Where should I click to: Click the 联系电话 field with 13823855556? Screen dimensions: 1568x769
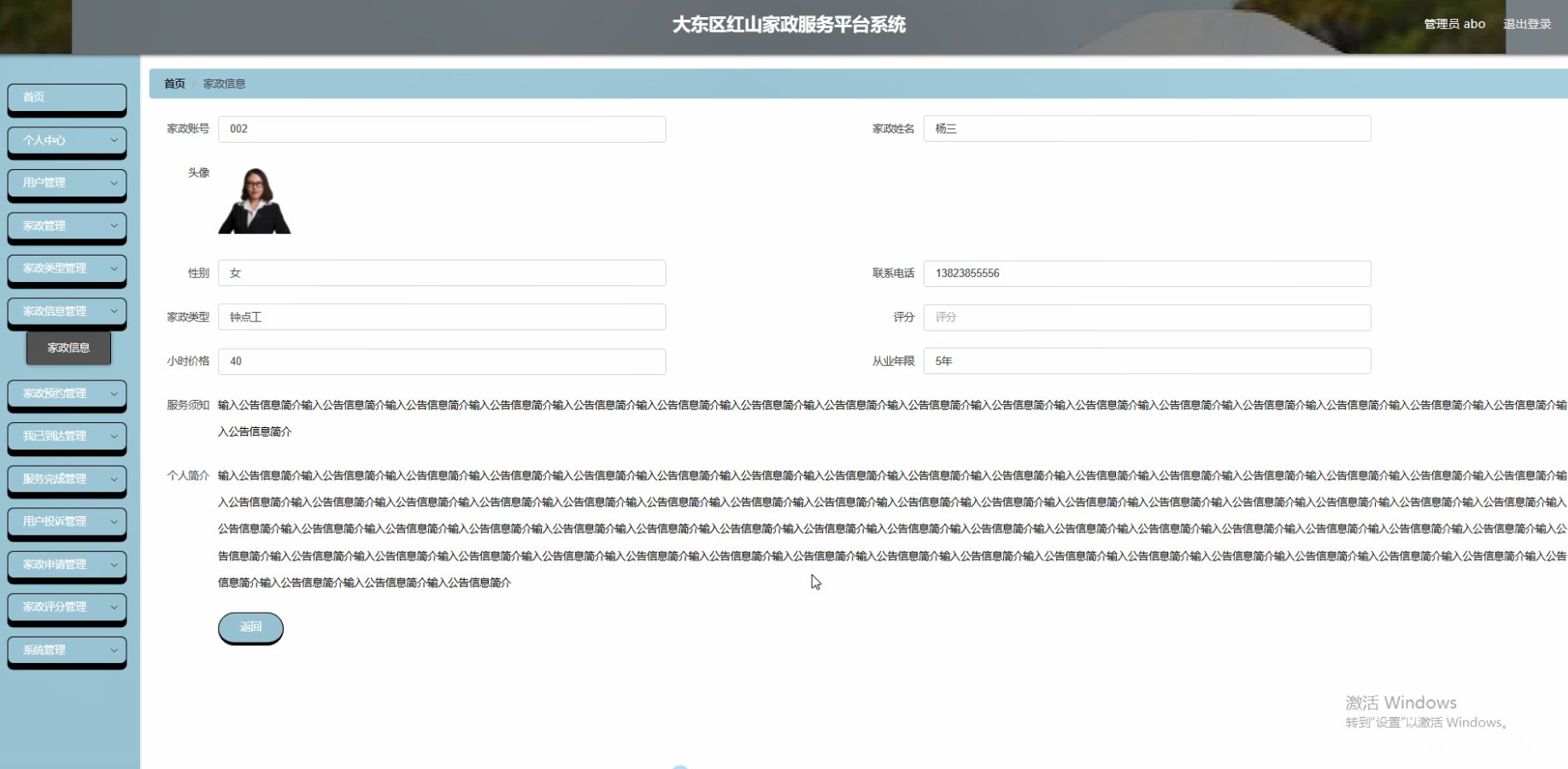tap(1147, 273)
